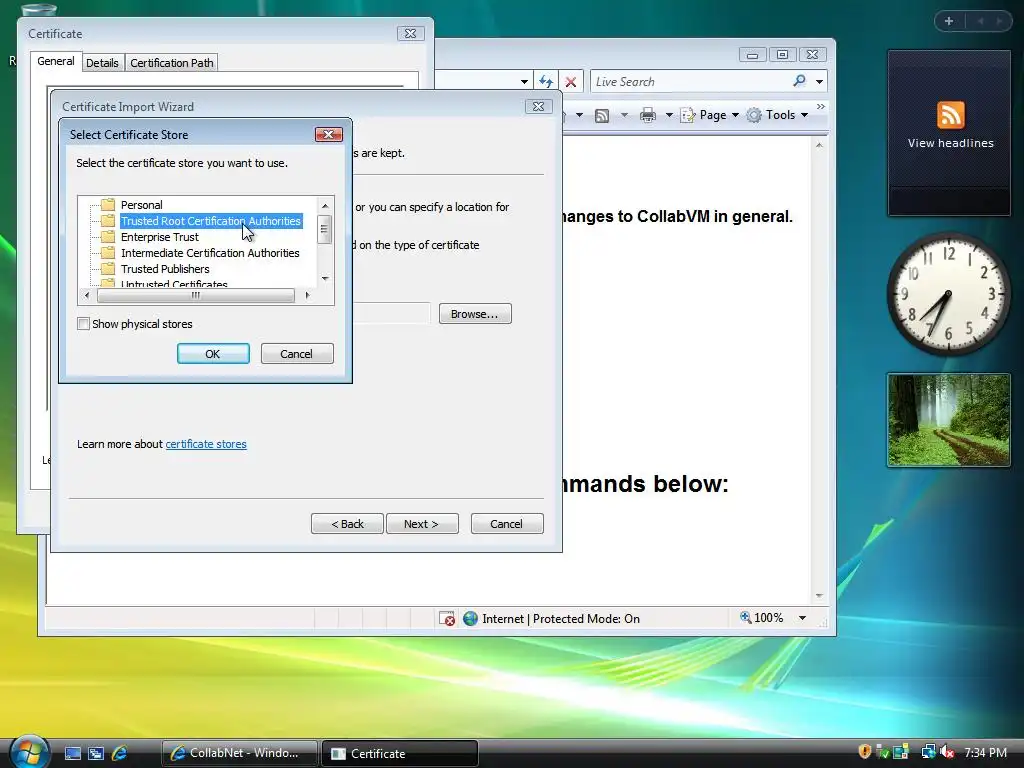Click the Browse... button
1024x768 pixels.
[x=475, y=313]
